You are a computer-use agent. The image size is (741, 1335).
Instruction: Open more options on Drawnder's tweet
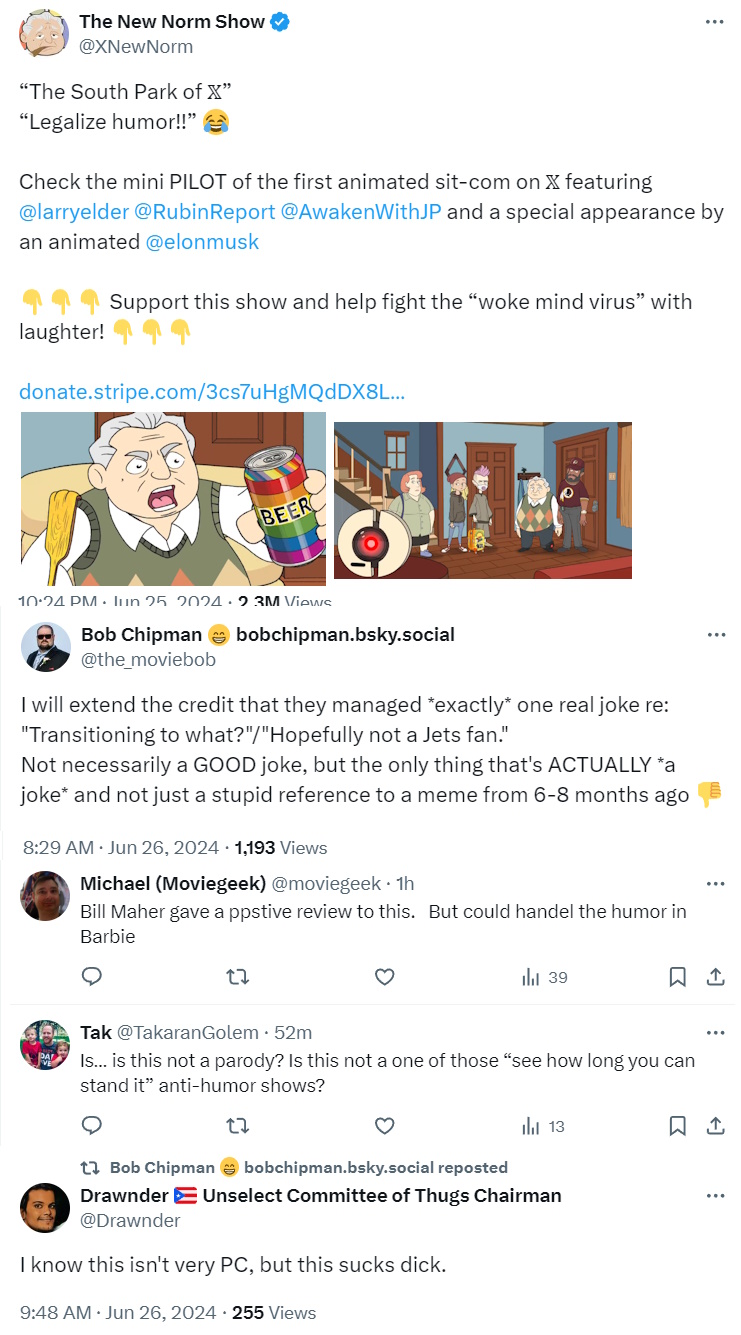click(714, 1196)
